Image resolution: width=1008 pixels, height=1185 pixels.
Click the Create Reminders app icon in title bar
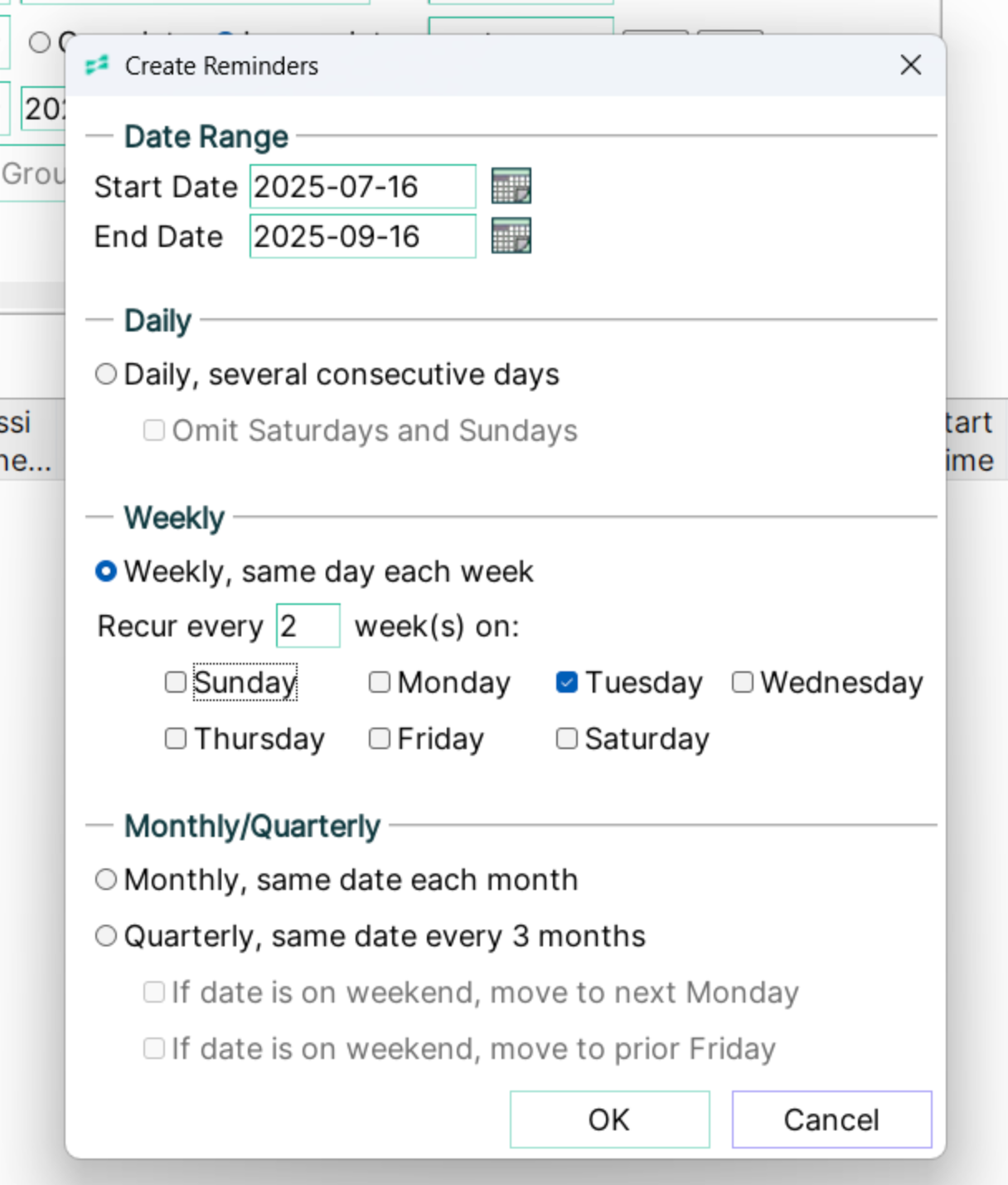coord(97,65)
